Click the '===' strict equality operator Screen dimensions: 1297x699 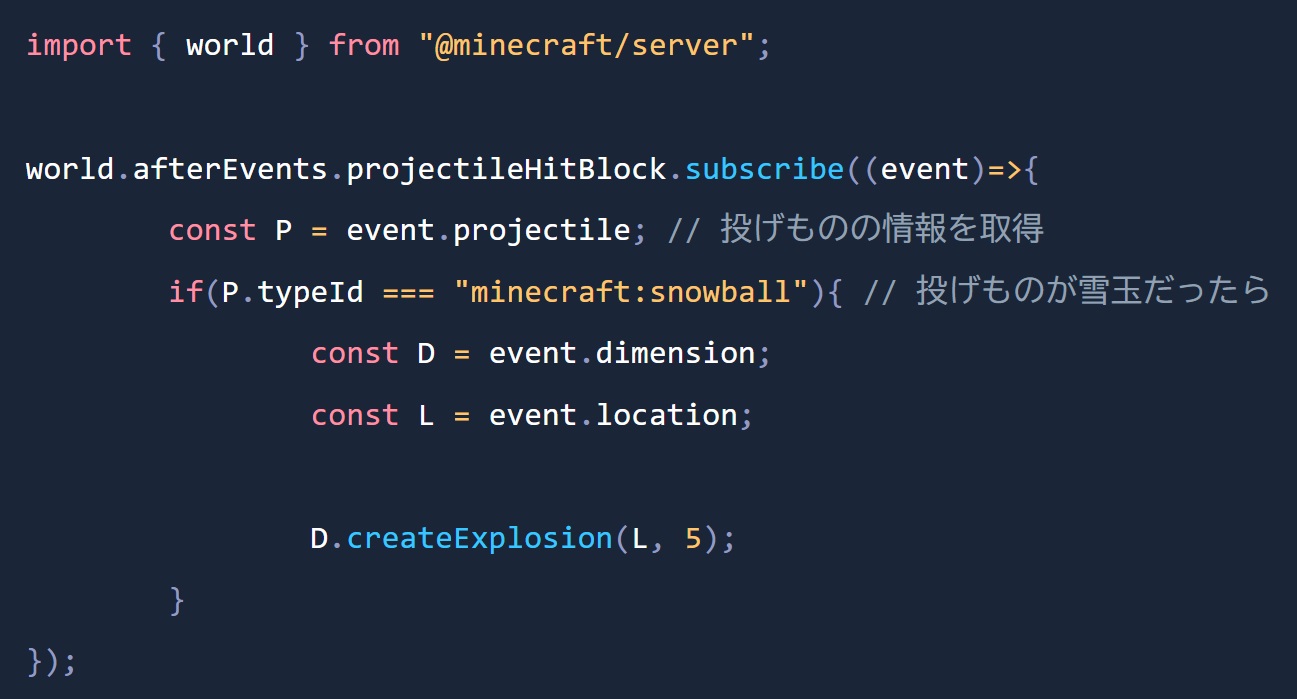click(408, 292)
